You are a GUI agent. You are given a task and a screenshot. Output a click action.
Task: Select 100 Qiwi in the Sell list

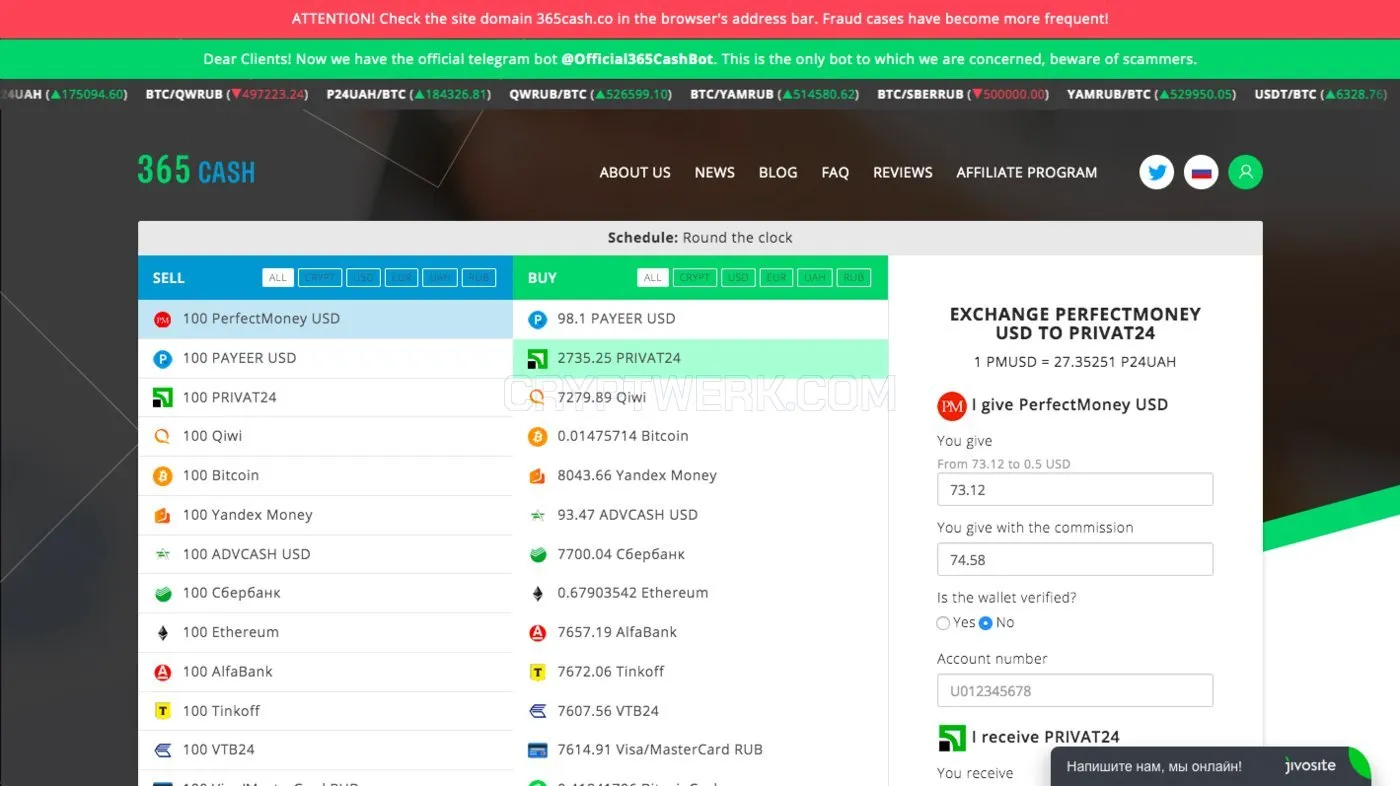(x=325, y=436)
